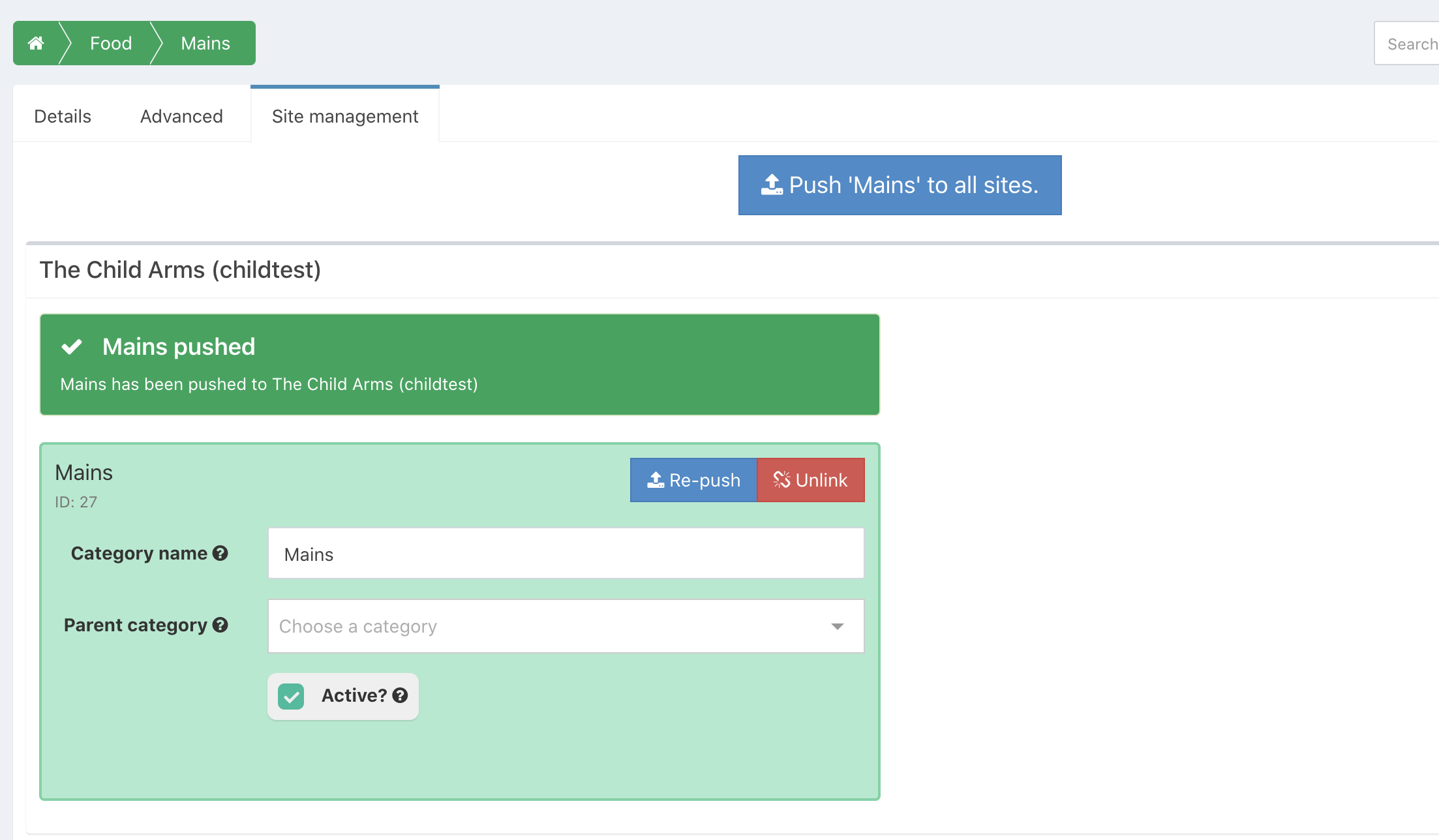Open the Advanced tab
The width and height of the screenshot is (1439, 840).
[x=181, y=116]
